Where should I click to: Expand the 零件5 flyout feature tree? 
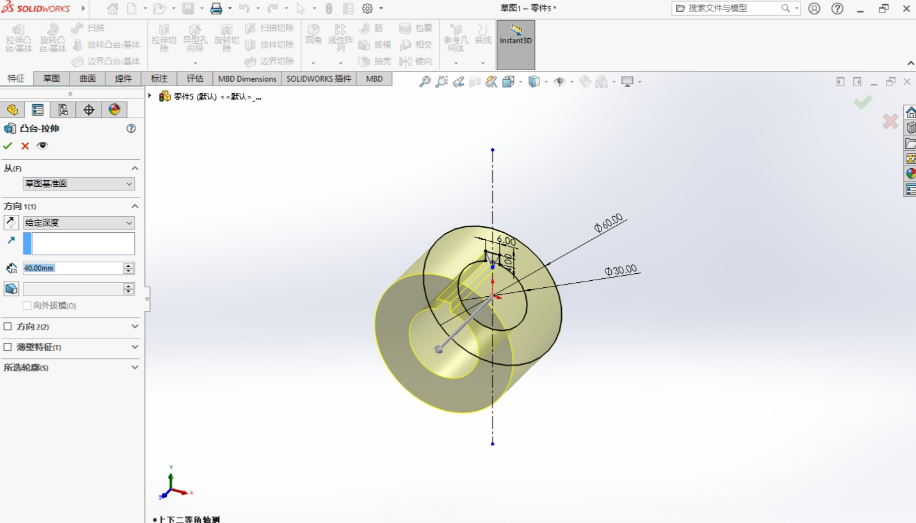click(x=150, y=96)
